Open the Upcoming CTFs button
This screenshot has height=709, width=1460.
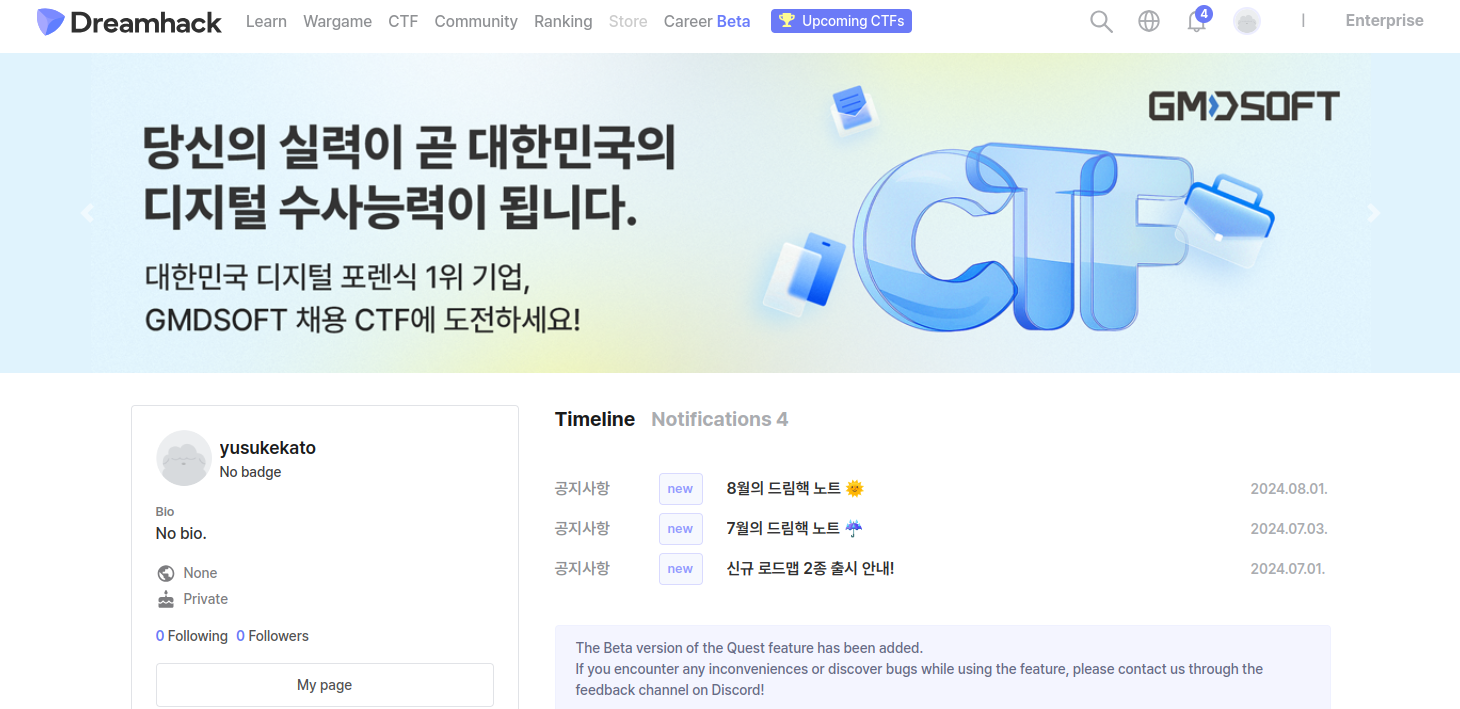pyautogui.click(x=841, y=21)
